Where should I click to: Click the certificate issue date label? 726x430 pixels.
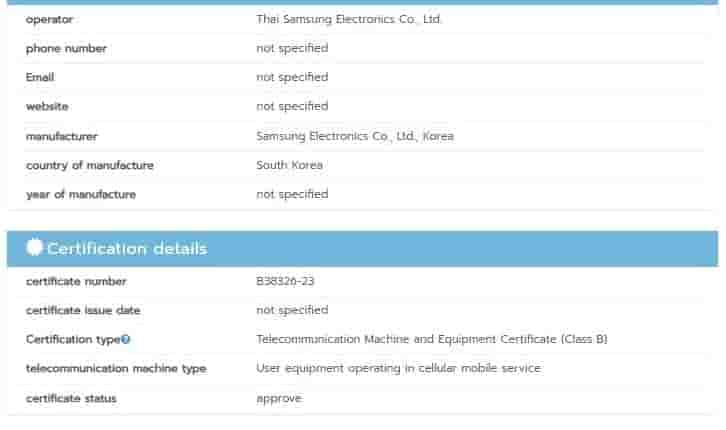point(83,311)
